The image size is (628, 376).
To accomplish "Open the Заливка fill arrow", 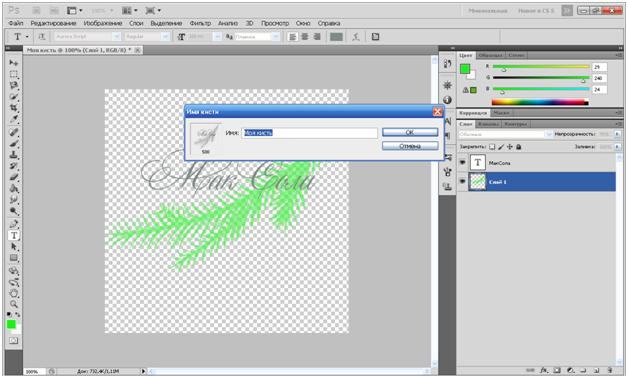I will [x=617, y=147].
